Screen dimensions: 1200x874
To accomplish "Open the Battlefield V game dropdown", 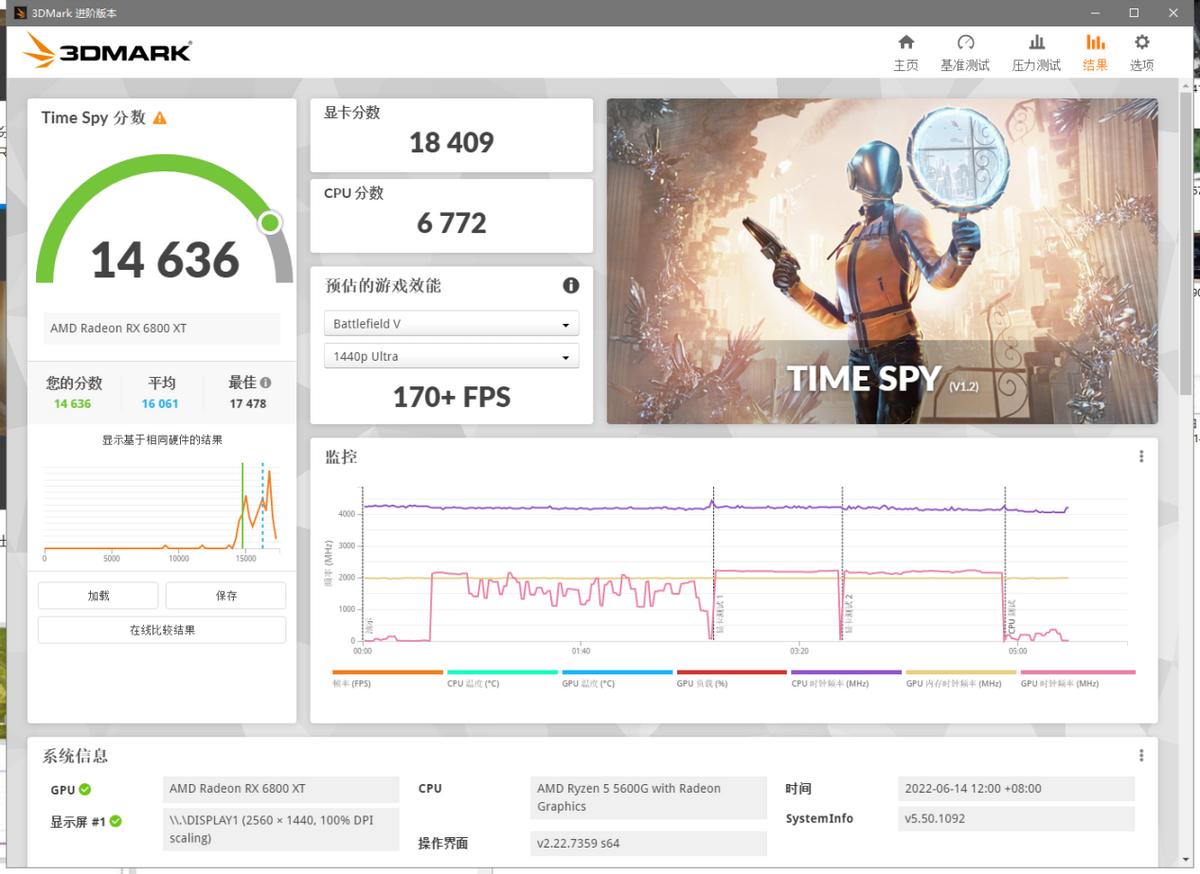I will [x=451, y=323].
